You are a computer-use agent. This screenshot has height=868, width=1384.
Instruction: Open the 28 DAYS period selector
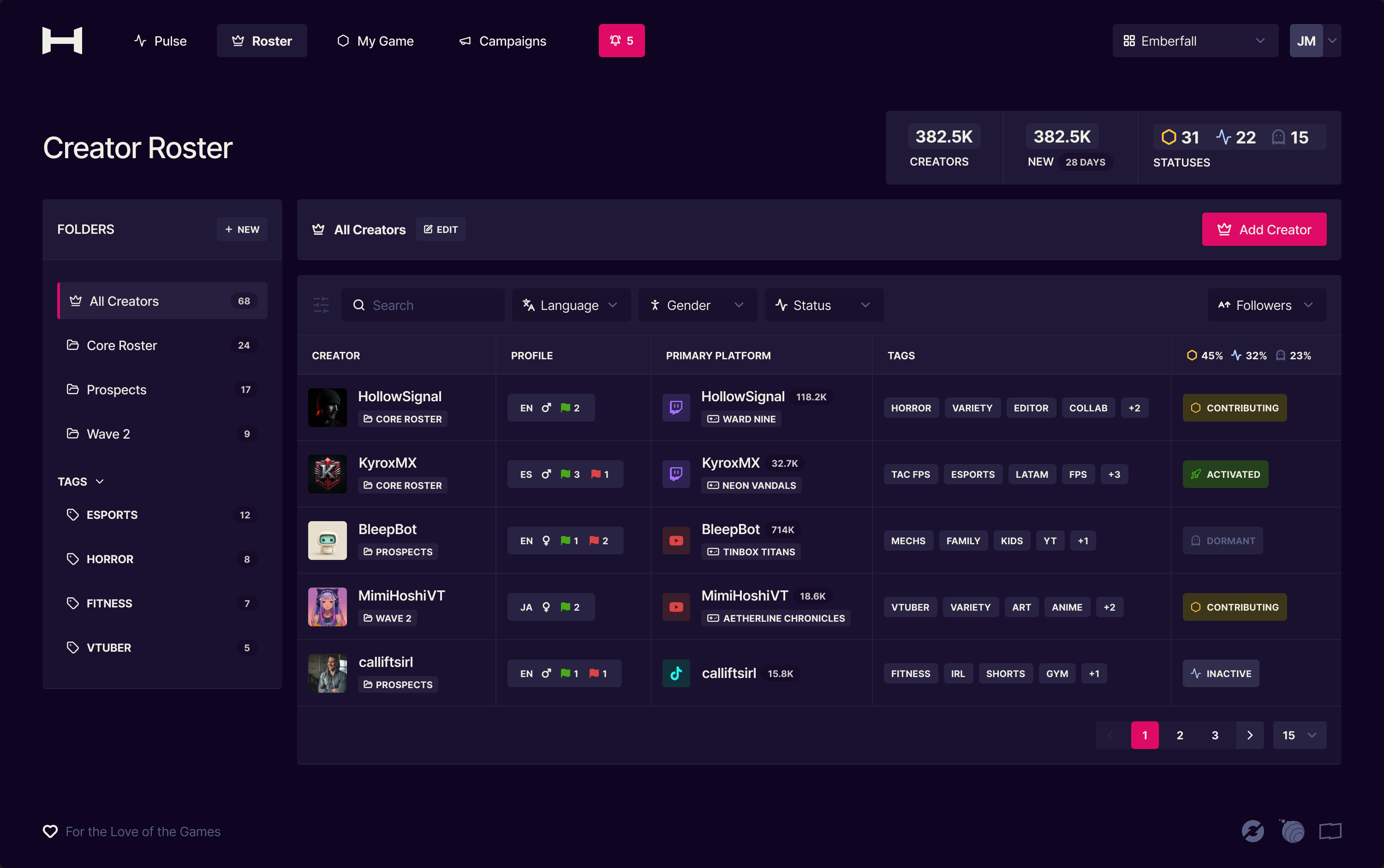(1086, 162)
